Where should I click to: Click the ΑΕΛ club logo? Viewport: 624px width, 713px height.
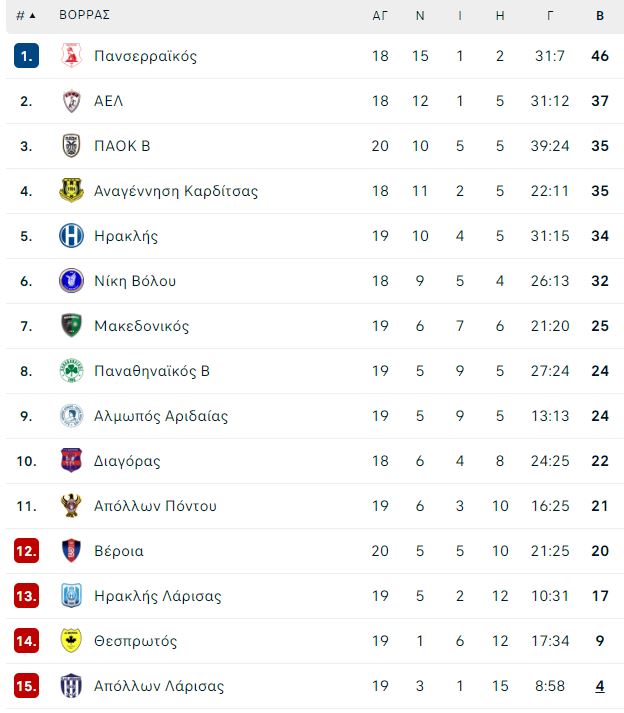[x=71, y=100]
